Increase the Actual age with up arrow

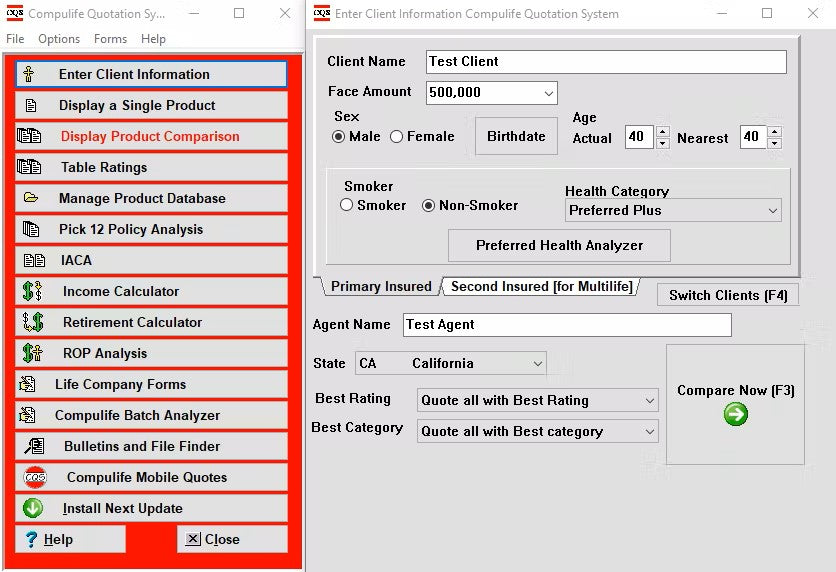(x=662, y=132)
